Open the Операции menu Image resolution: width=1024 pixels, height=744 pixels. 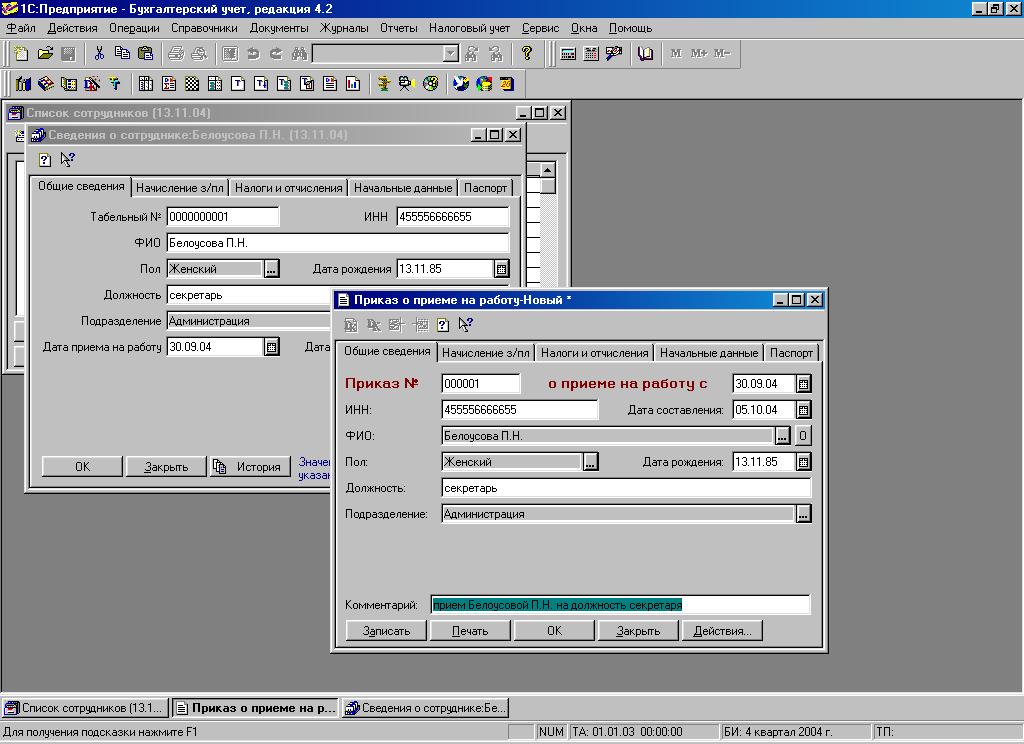[x=134, y=28]
